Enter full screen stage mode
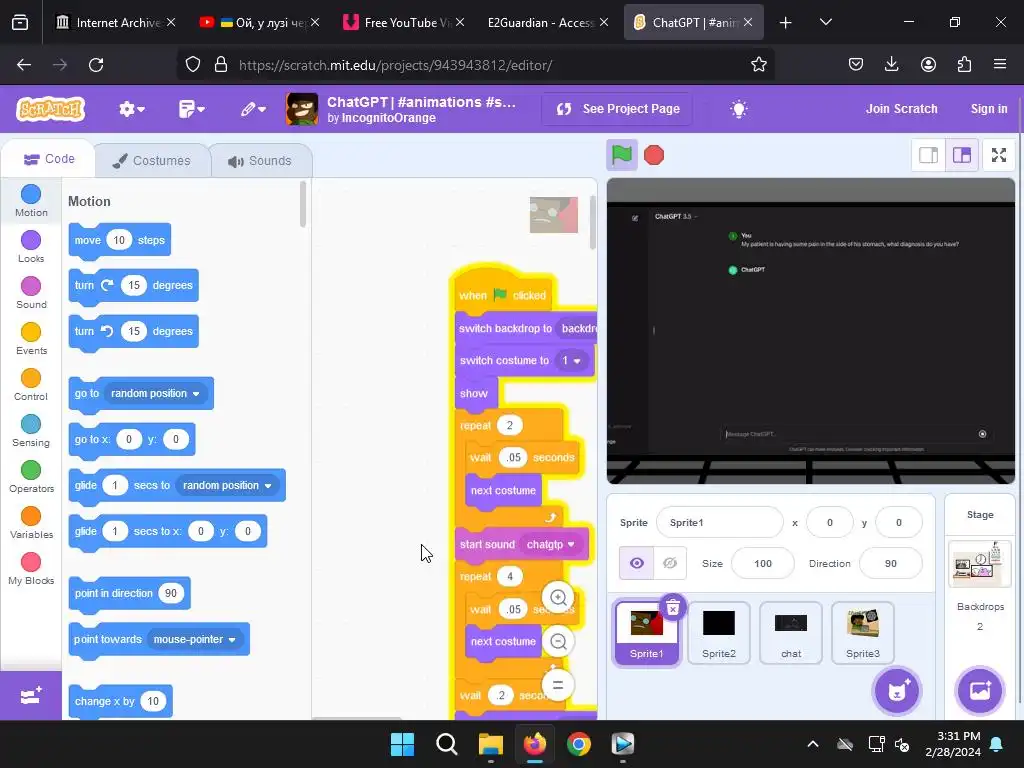Screen dimensions: 1024x768 click(x=999, y=155)
